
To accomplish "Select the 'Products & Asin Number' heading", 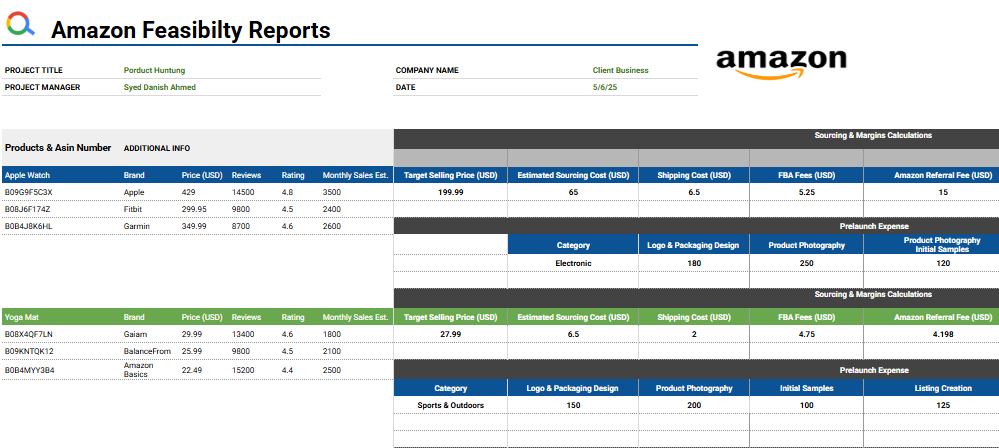I will click(58, 148).
